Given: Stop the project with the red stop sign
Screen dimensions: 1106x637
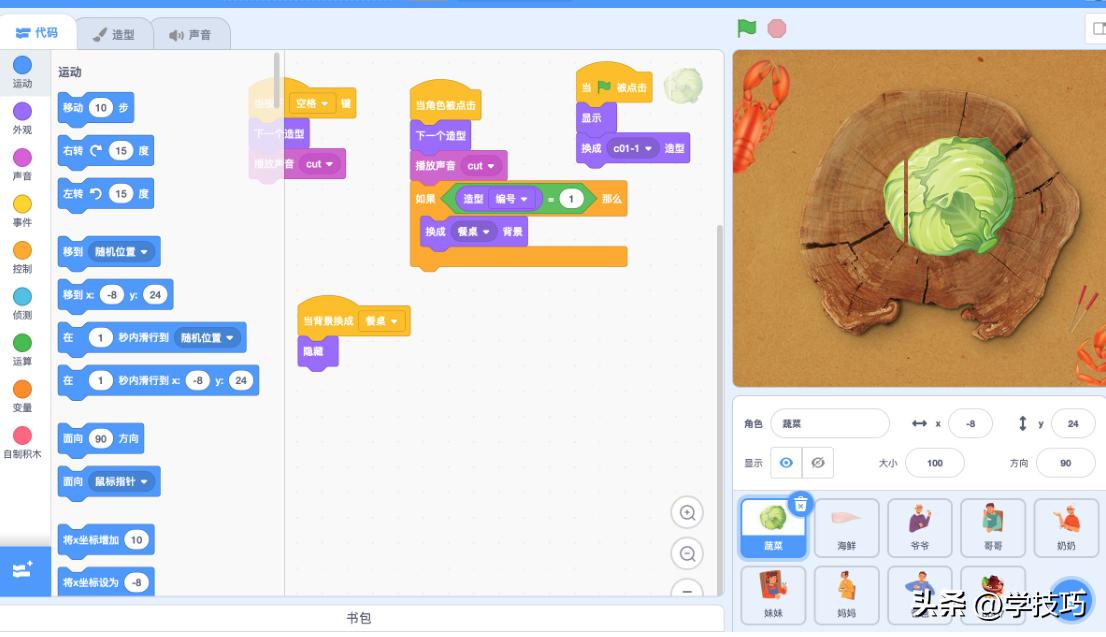Looking at the screenshot, I should [776, 28].
